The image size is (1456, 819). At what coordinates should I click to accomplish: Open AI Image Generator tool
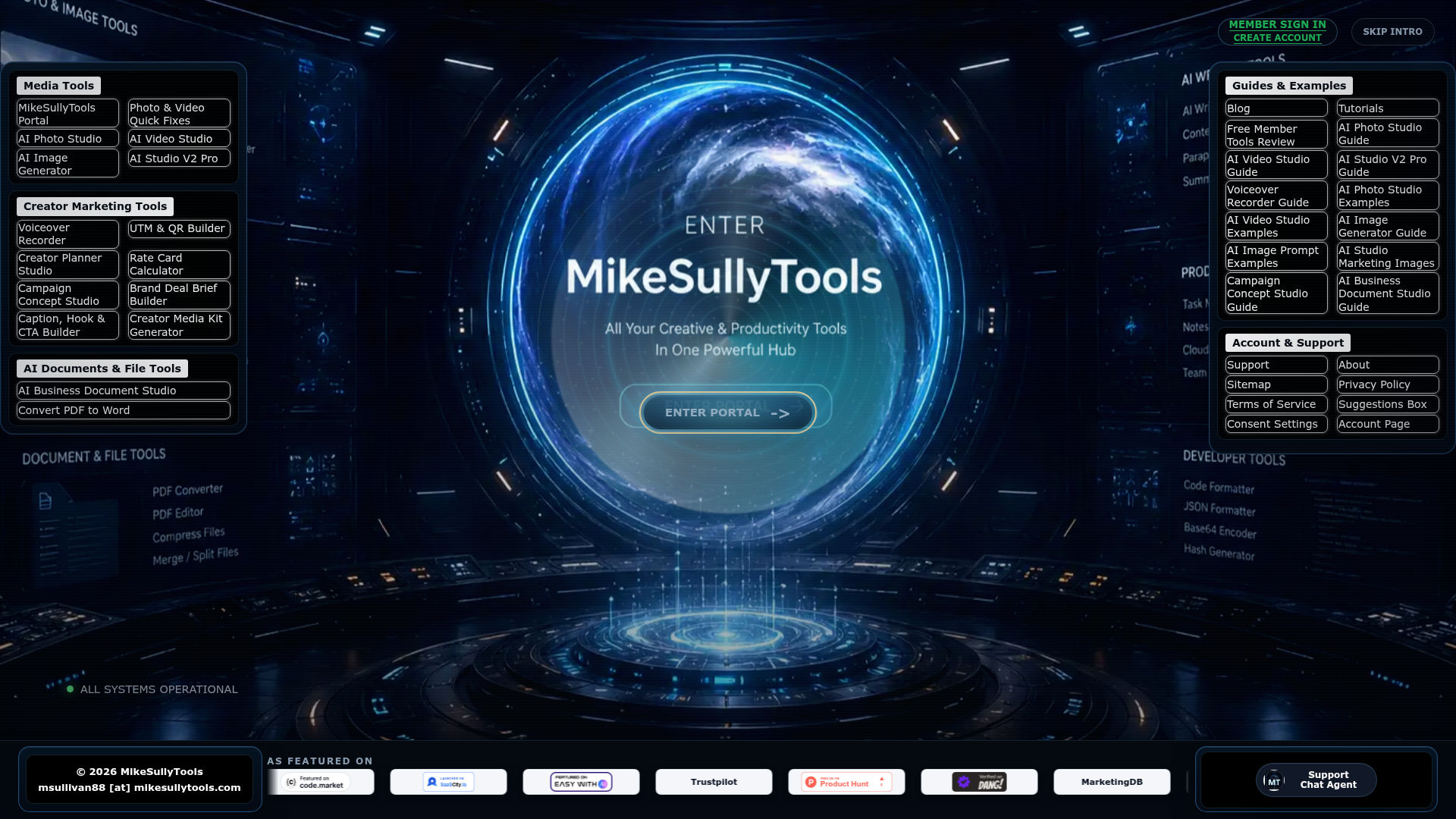point(67,164)
